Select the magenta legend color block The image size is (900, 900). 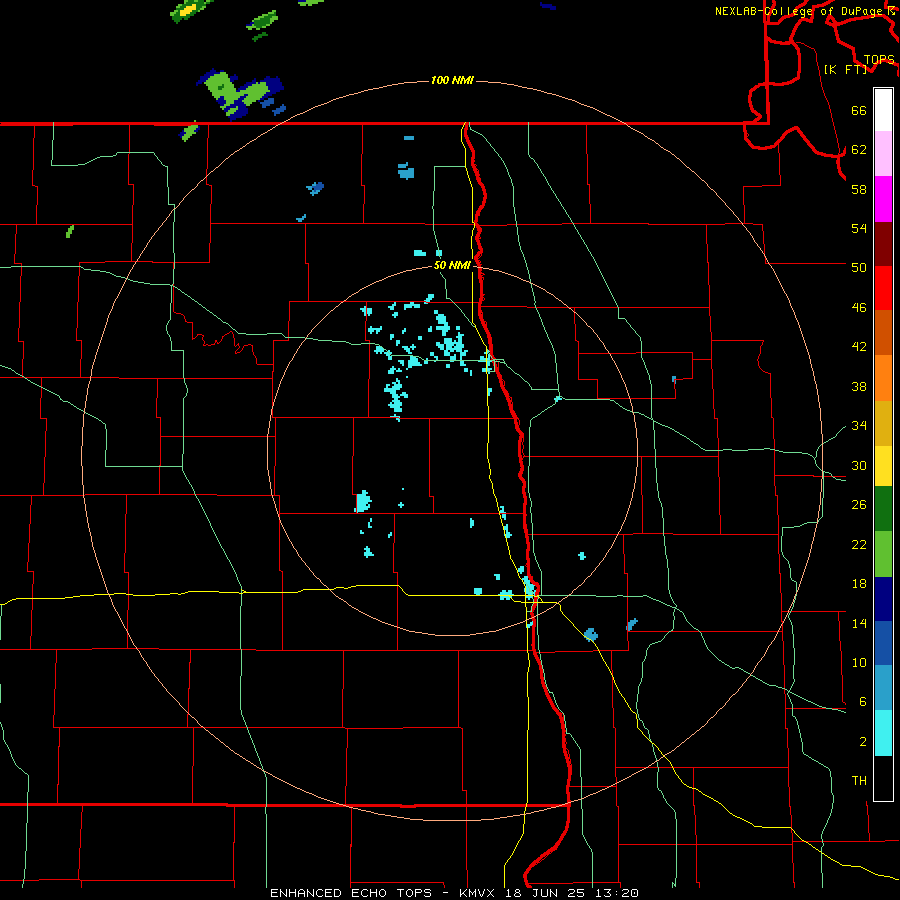coord(883,199)
